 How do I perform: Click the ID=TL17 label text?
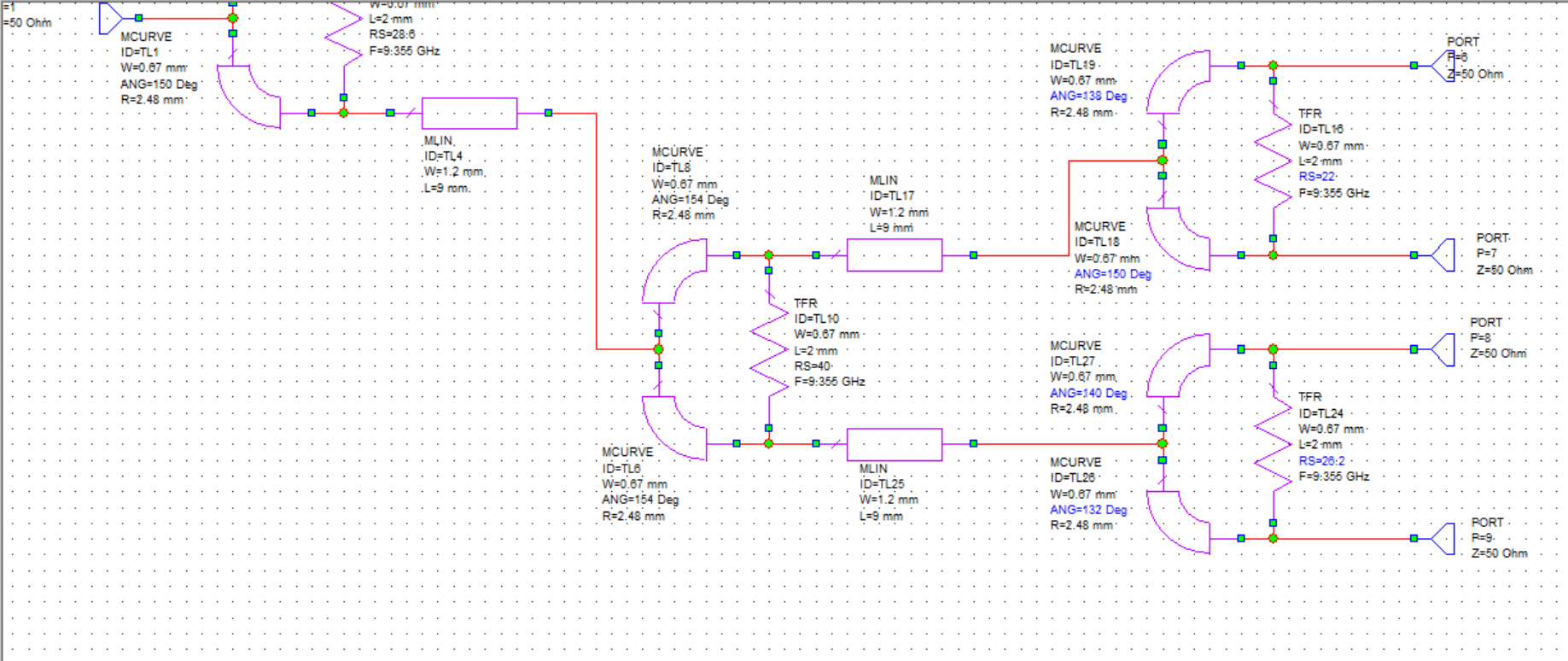pos(892,196)
